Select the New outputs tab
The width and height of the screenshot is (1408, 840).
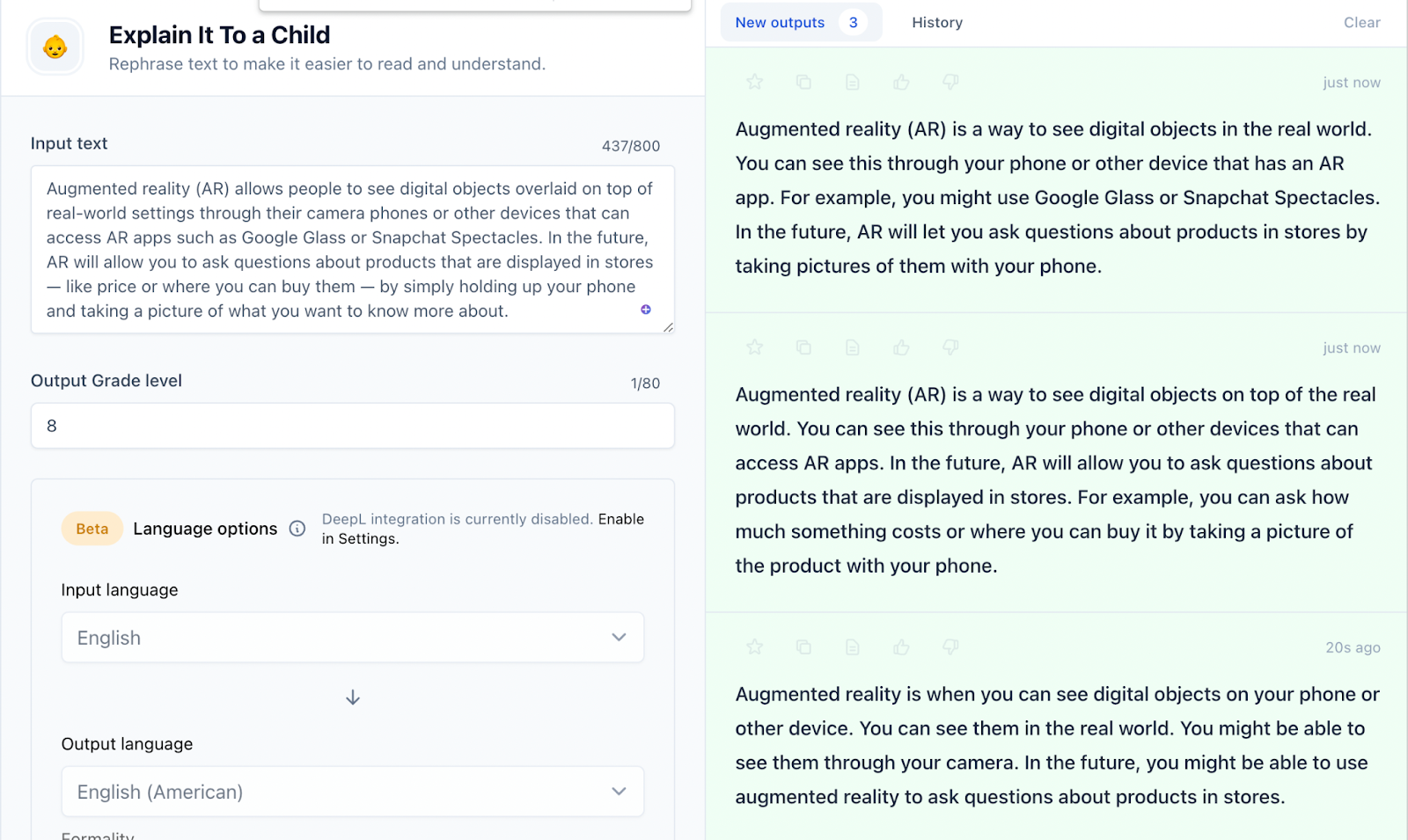[x=781, y=23]
